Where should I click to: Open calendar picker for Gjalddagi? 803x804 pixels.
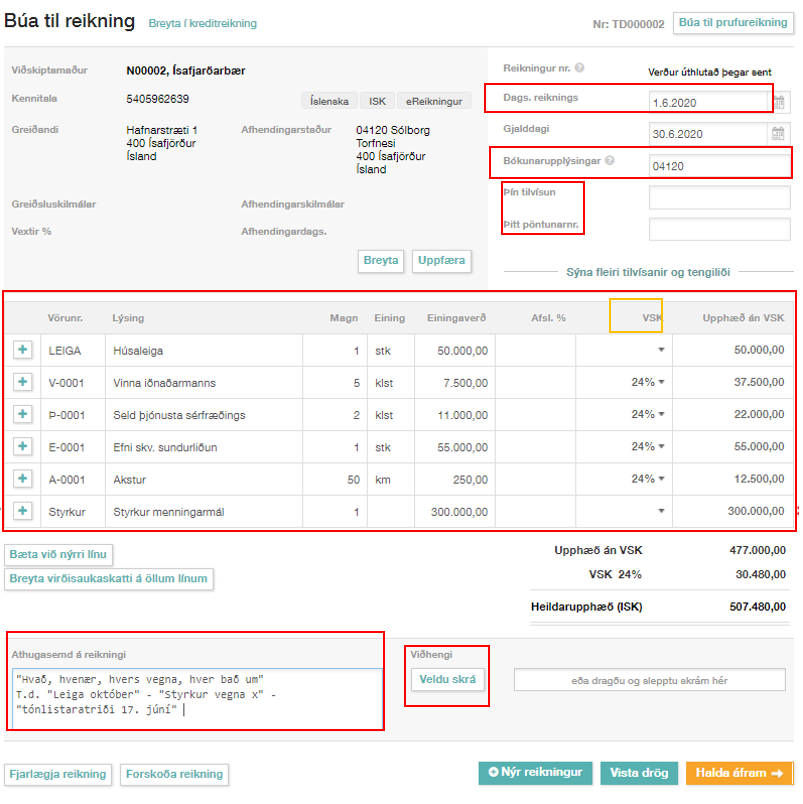[x=779, y=133]
